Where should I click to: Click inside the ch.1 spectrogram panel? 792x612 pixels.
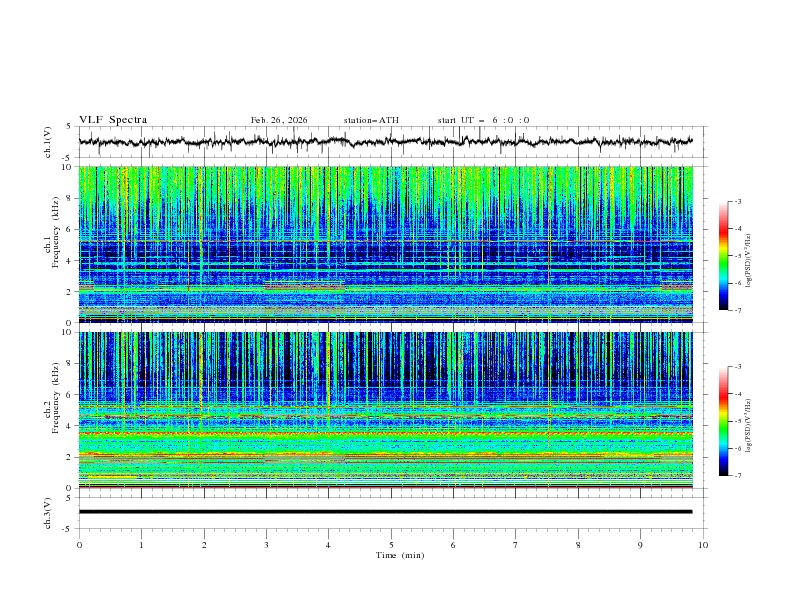[385, 244]
